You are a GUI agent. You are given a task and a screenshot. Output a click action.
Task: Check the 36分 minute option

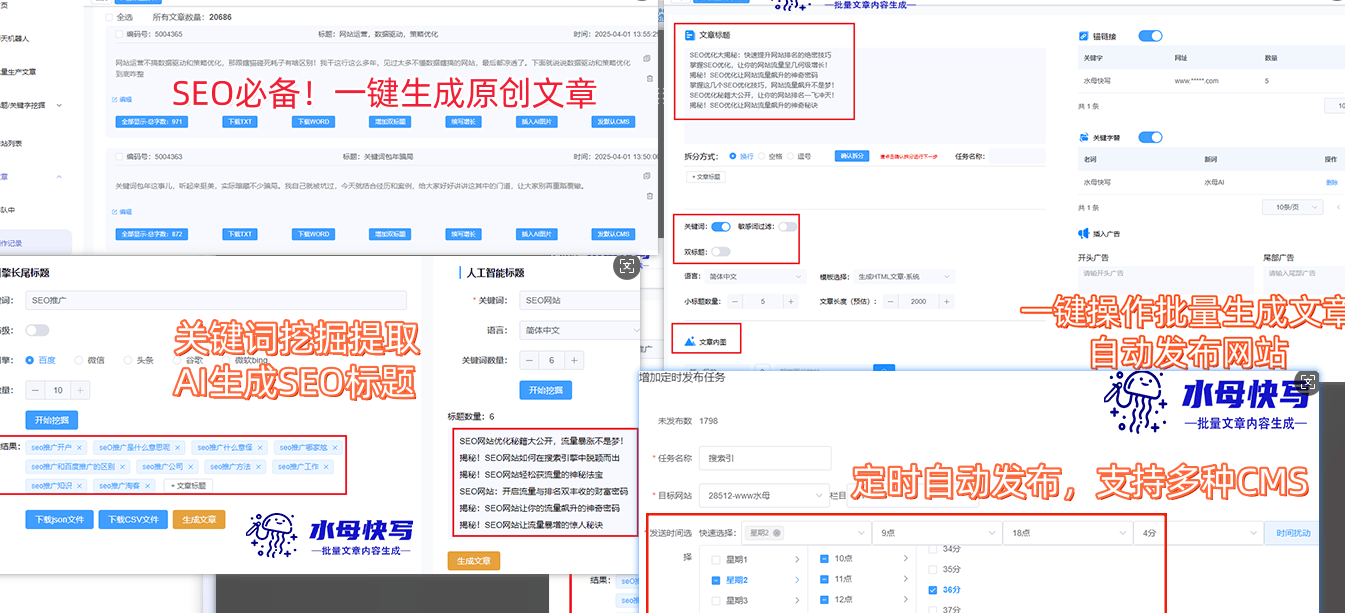(934, 590)
